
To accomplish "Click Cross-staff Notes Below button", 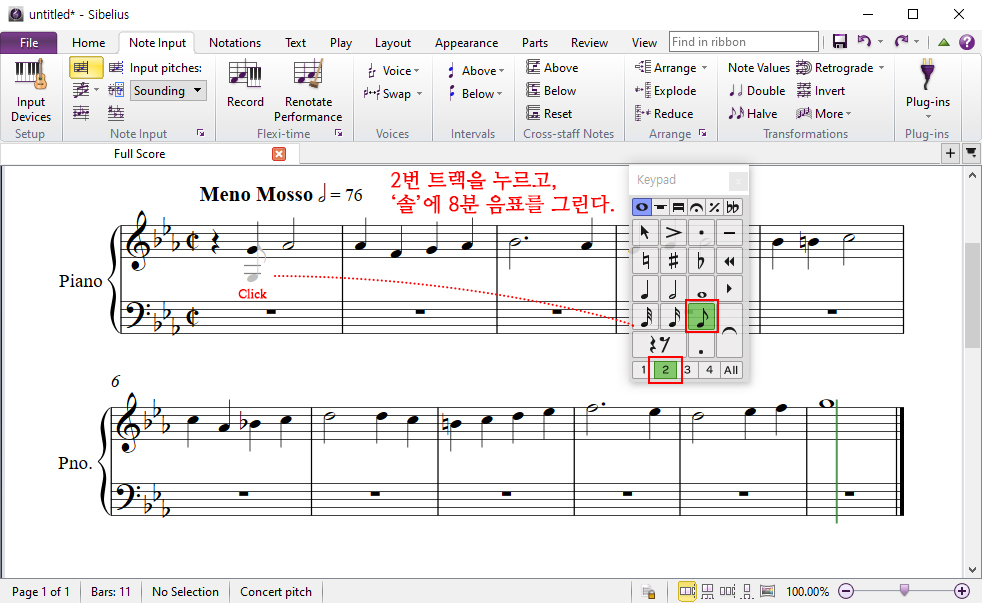I will coord(551,91).
